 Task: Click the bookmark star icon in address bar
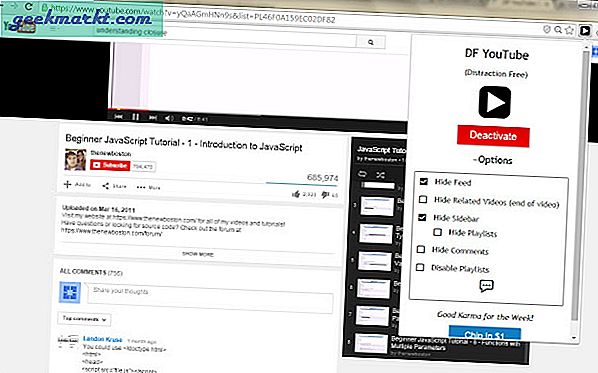pos(569,30)
